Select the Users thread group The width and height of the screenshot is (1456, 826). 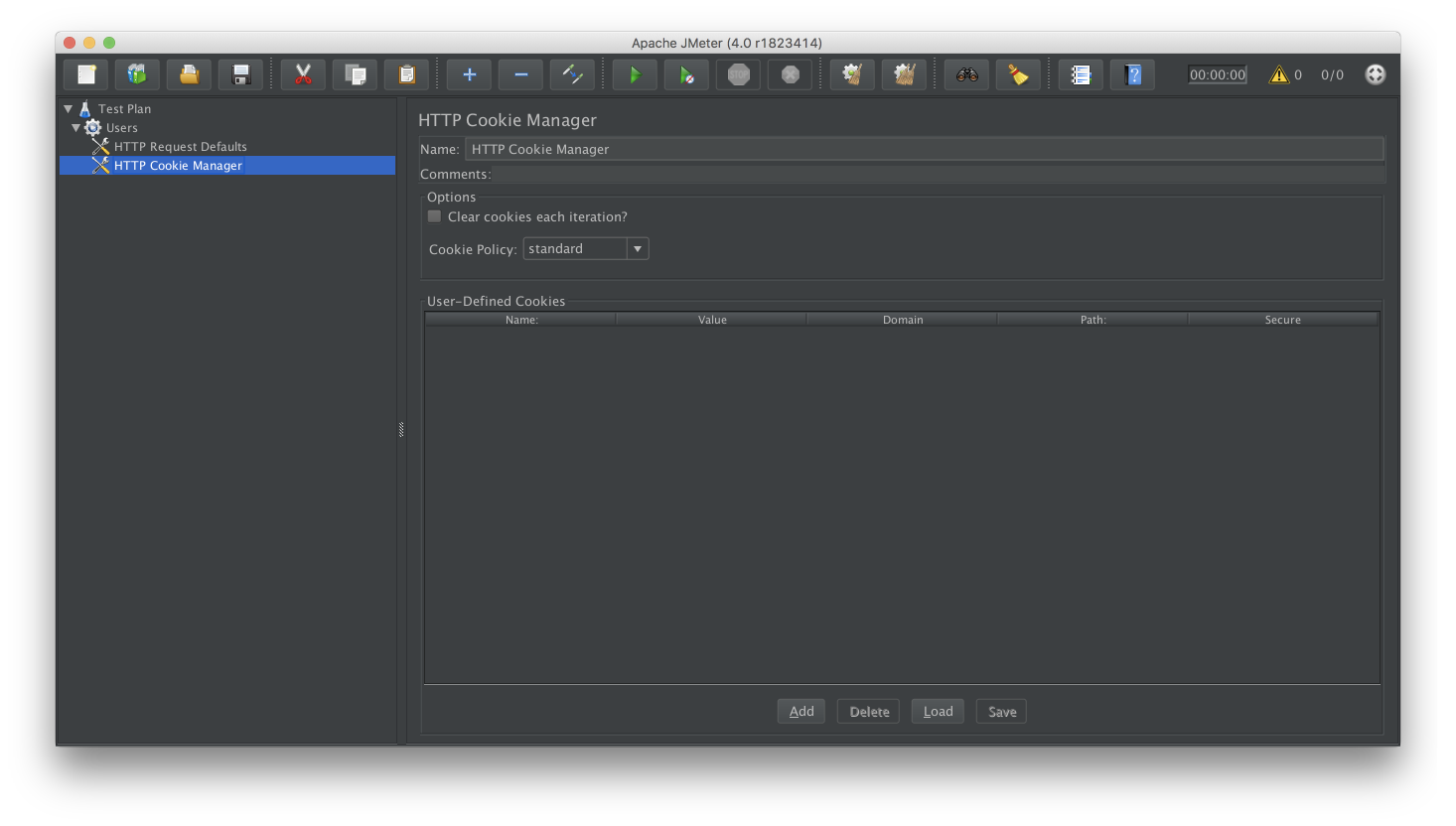pyautogui.click(x=121, y=128)
